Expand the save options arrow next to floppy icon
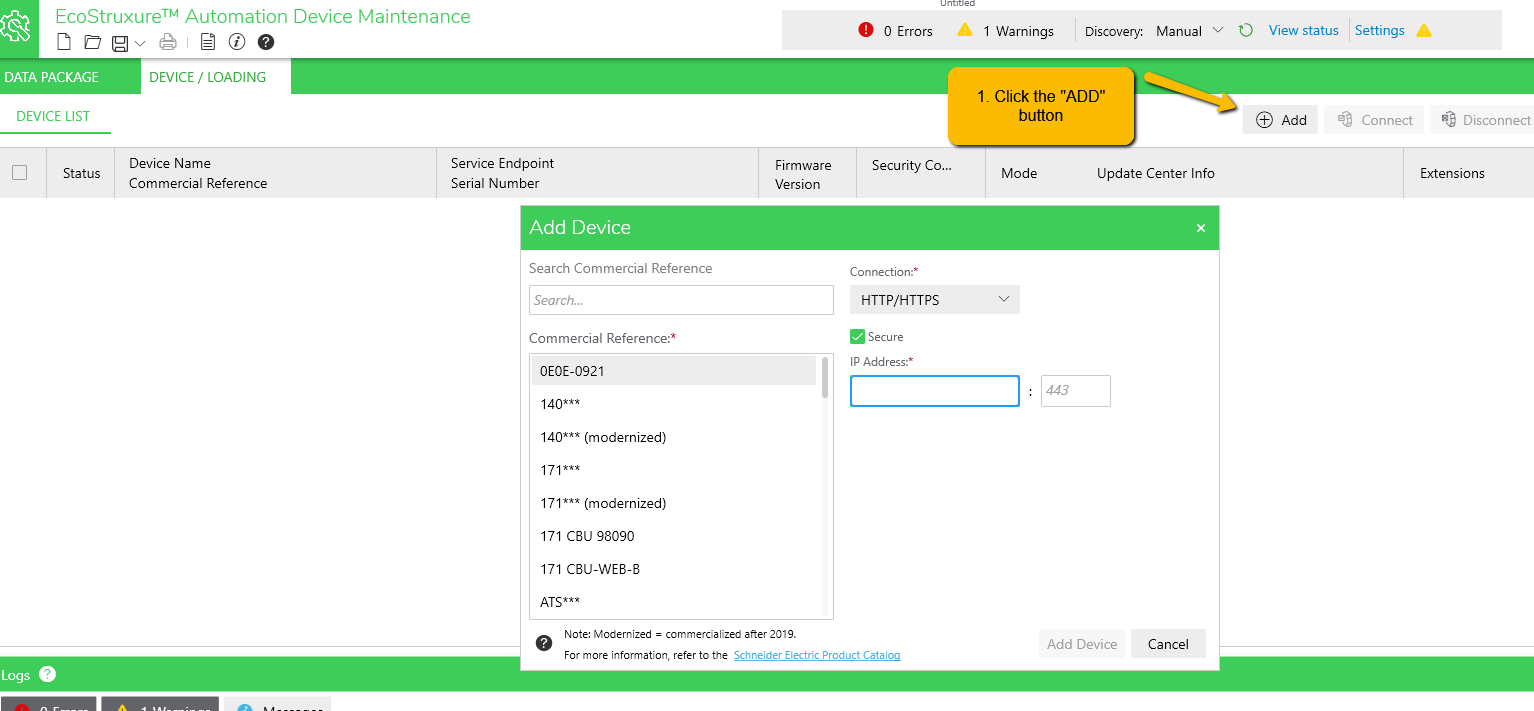This screenshot has height=711, width=1534. click(140, 43)
